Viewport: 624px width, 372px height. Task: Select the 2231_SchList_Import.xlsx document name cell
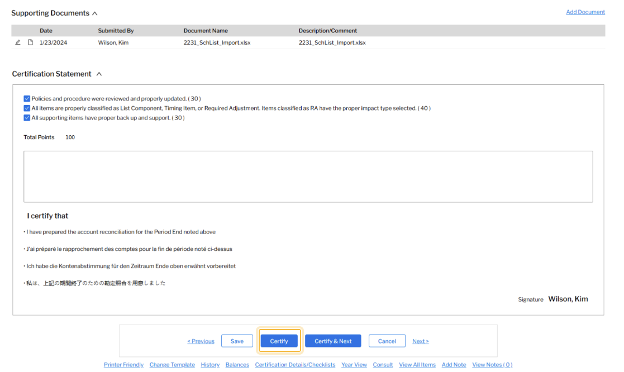(217, 43)
